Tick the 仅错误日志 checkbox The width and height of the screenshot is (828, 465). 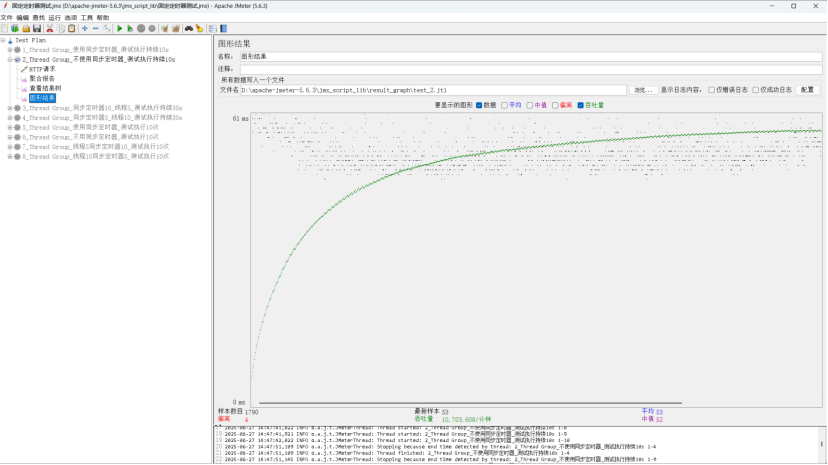[712, 90]
